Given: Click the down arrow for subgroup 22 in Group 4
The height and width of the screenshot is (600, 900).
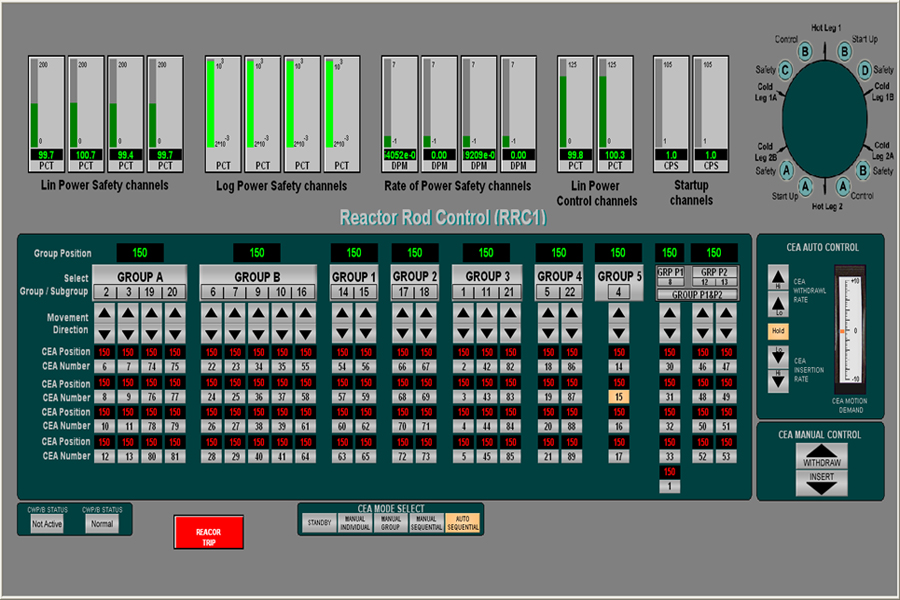Looking at the screenshot, I should (572, 334).
